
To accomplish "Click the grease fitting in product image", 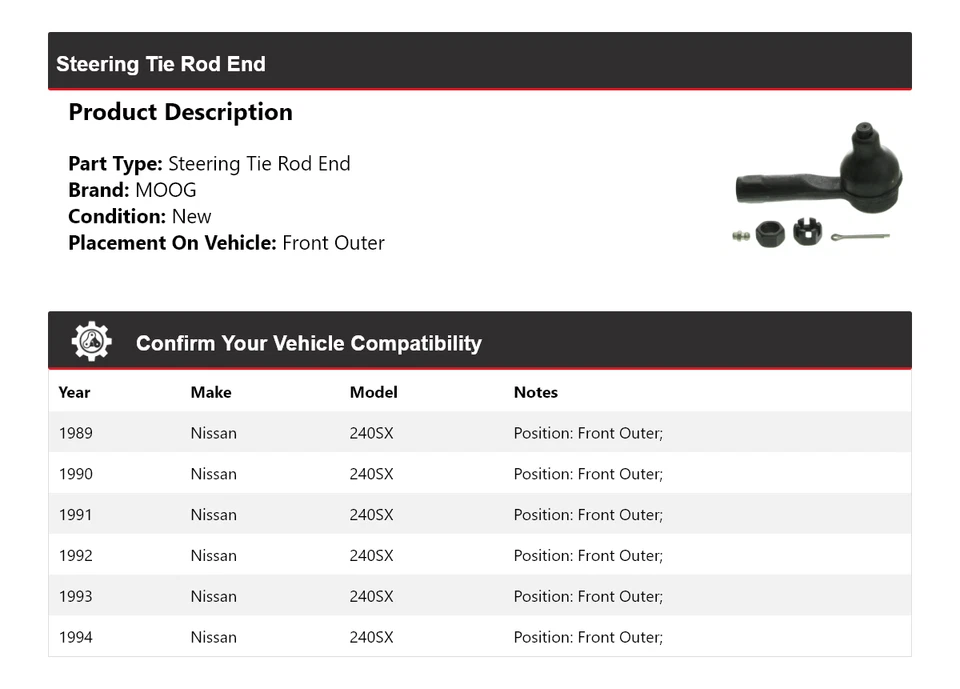I will pyautogui.click(x=741, y=236).
